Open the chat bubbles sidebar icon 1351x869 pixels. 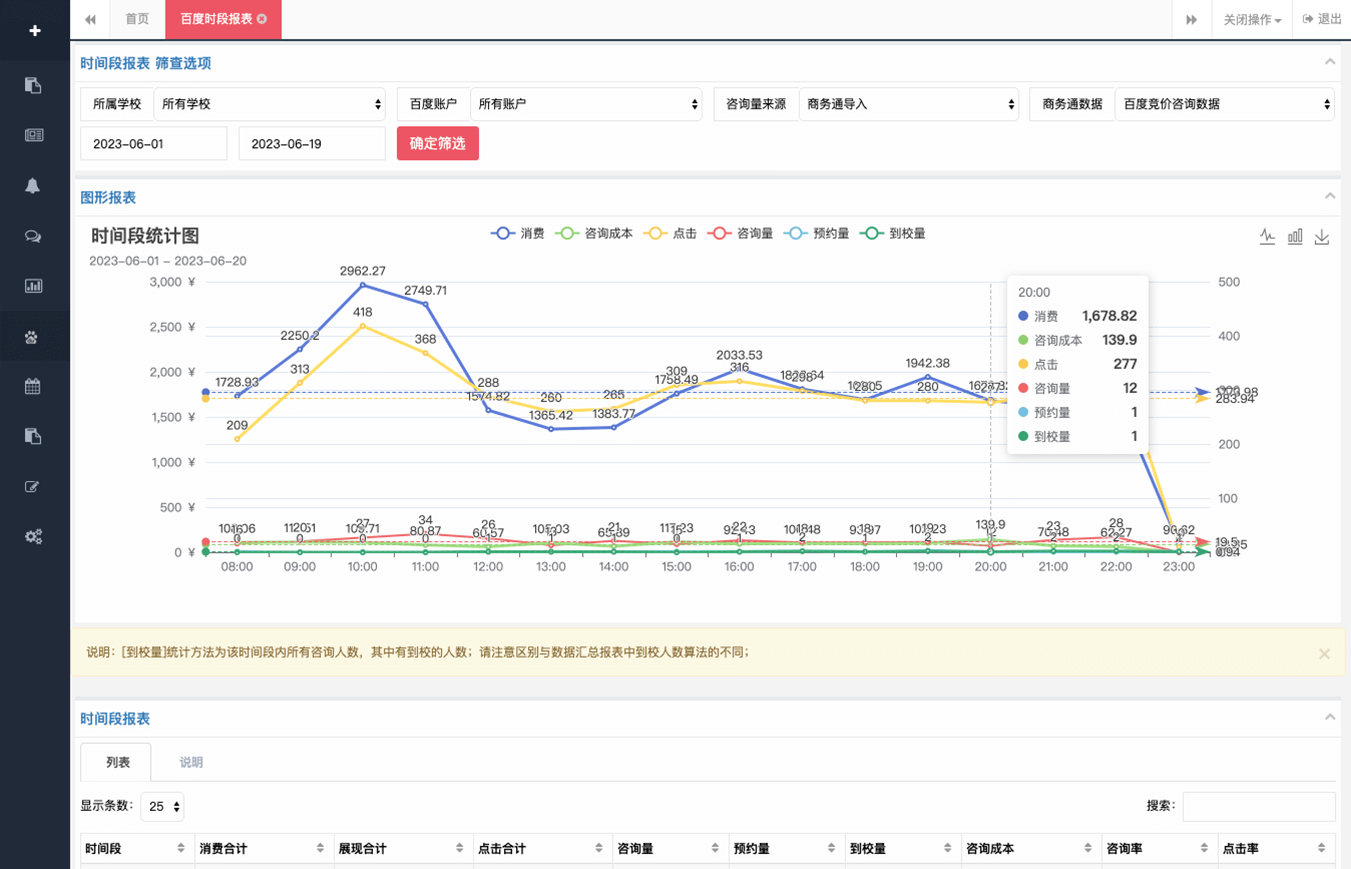pyautogui.click(x=33, y=236)
